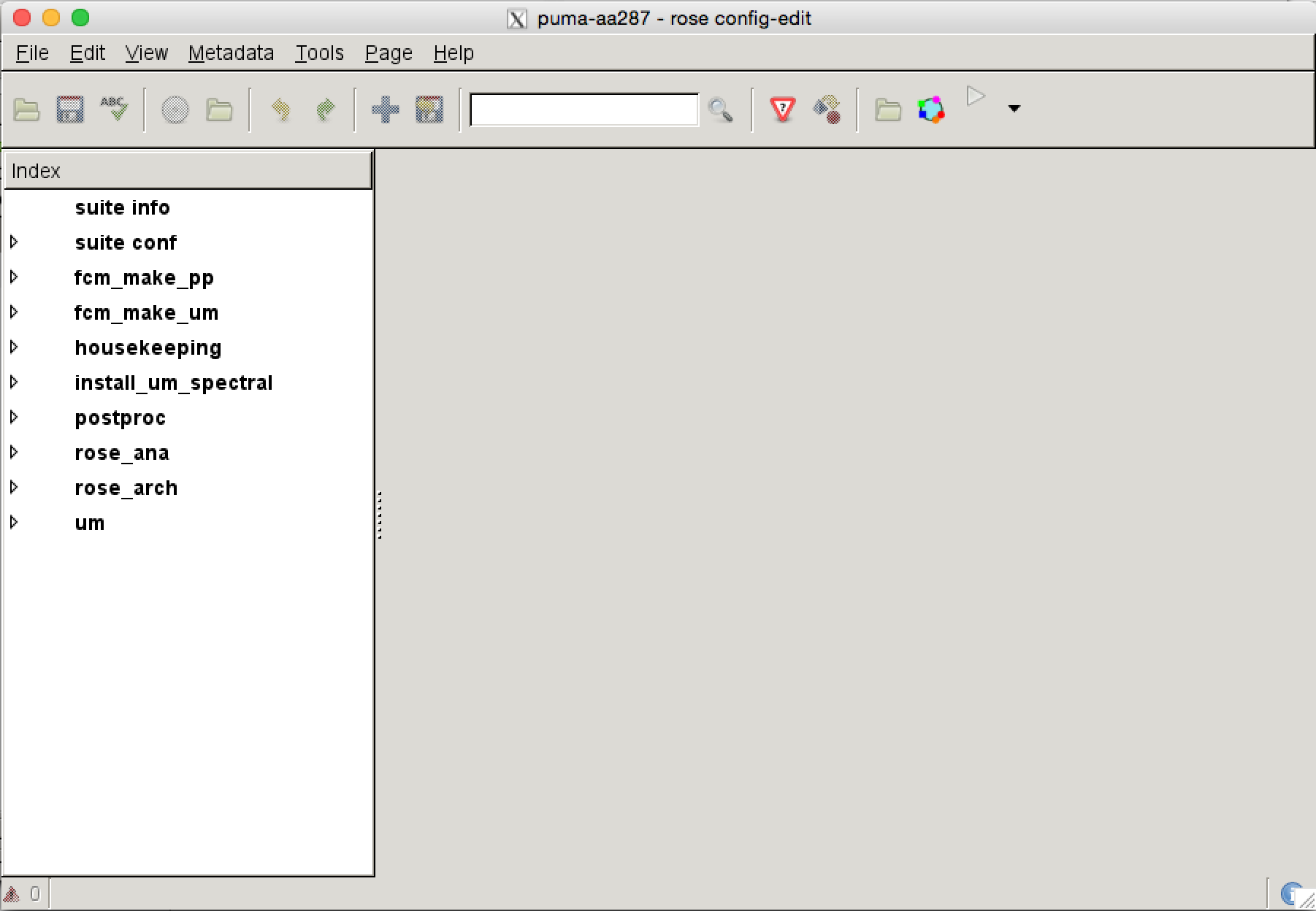This screenshot has width=1316, height=911.
Task: Select fcm_make_um tree row
Action: 188,312
